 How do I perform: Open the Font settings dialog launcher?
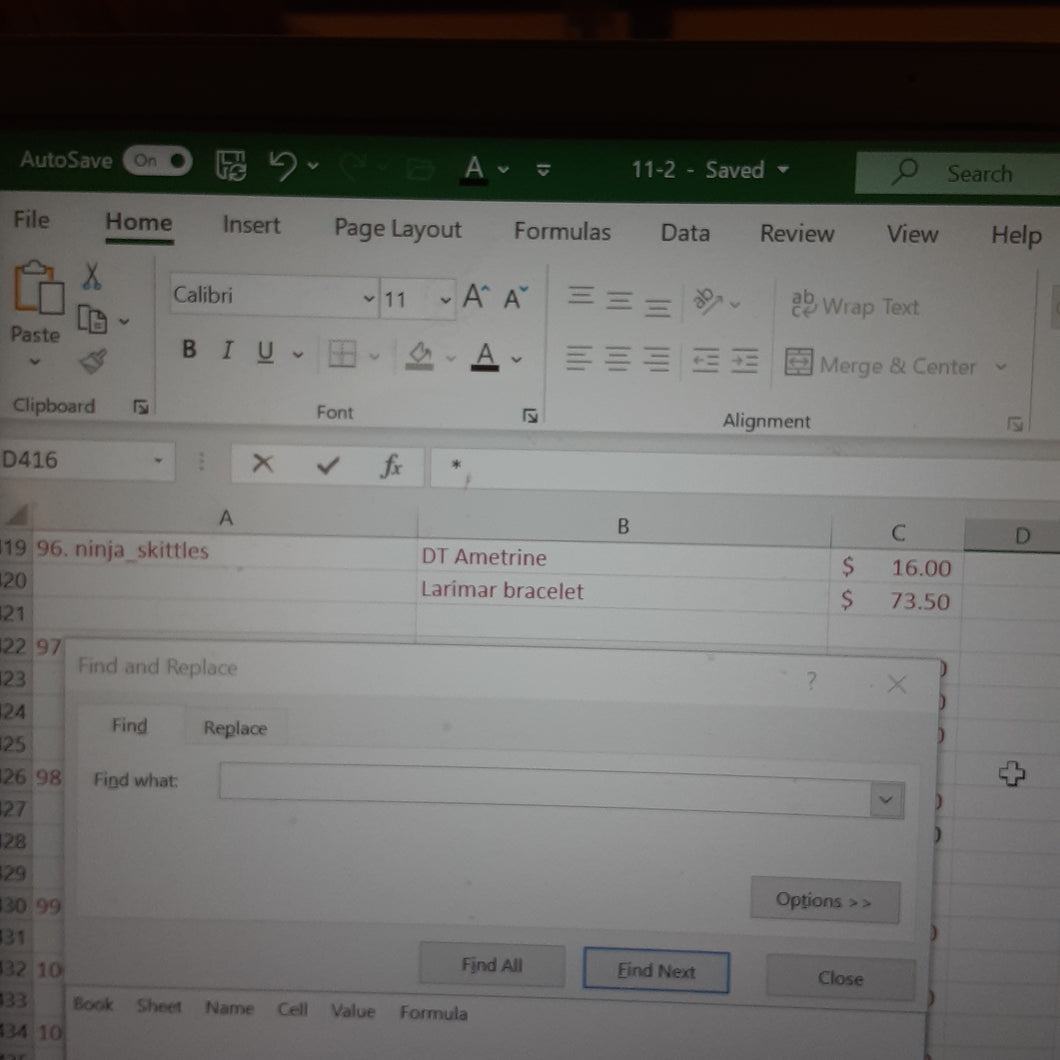530,416
